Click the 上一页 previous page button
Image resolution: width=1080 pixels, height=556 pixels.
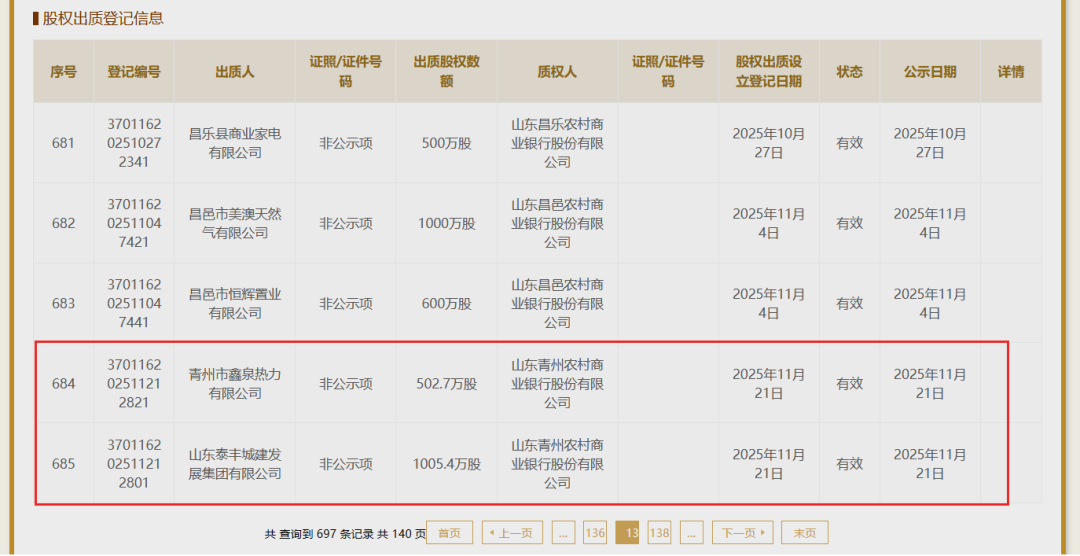coord(512,533)
